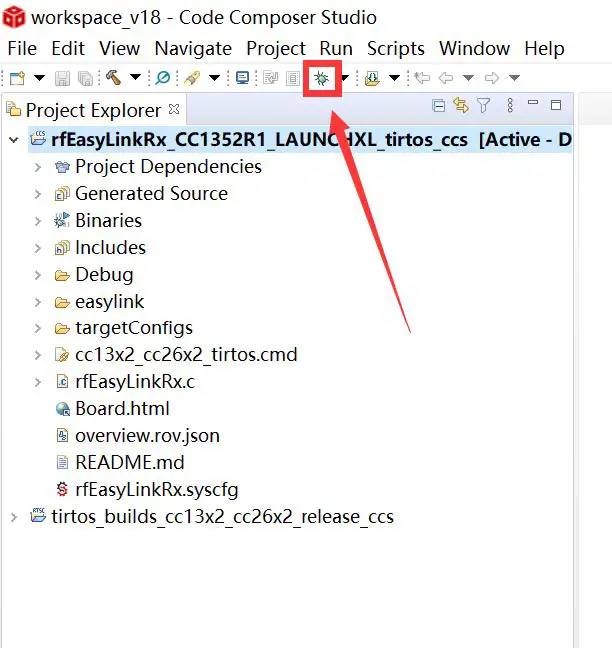Select Includes item

point(110,247)
